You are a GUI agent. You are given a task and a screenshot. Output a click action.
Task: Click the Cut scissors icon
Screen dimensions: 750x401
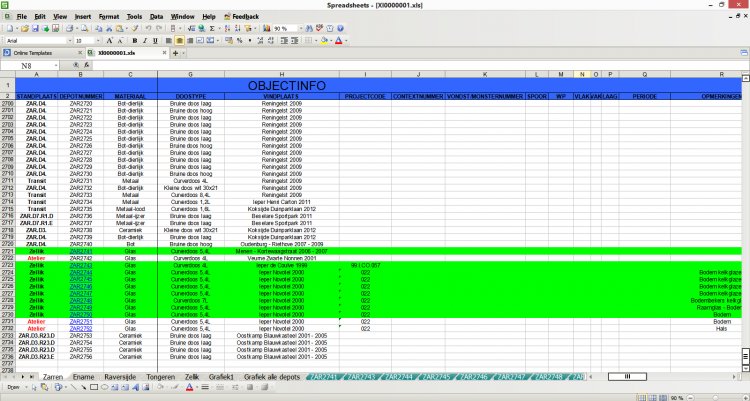point(109,28)
